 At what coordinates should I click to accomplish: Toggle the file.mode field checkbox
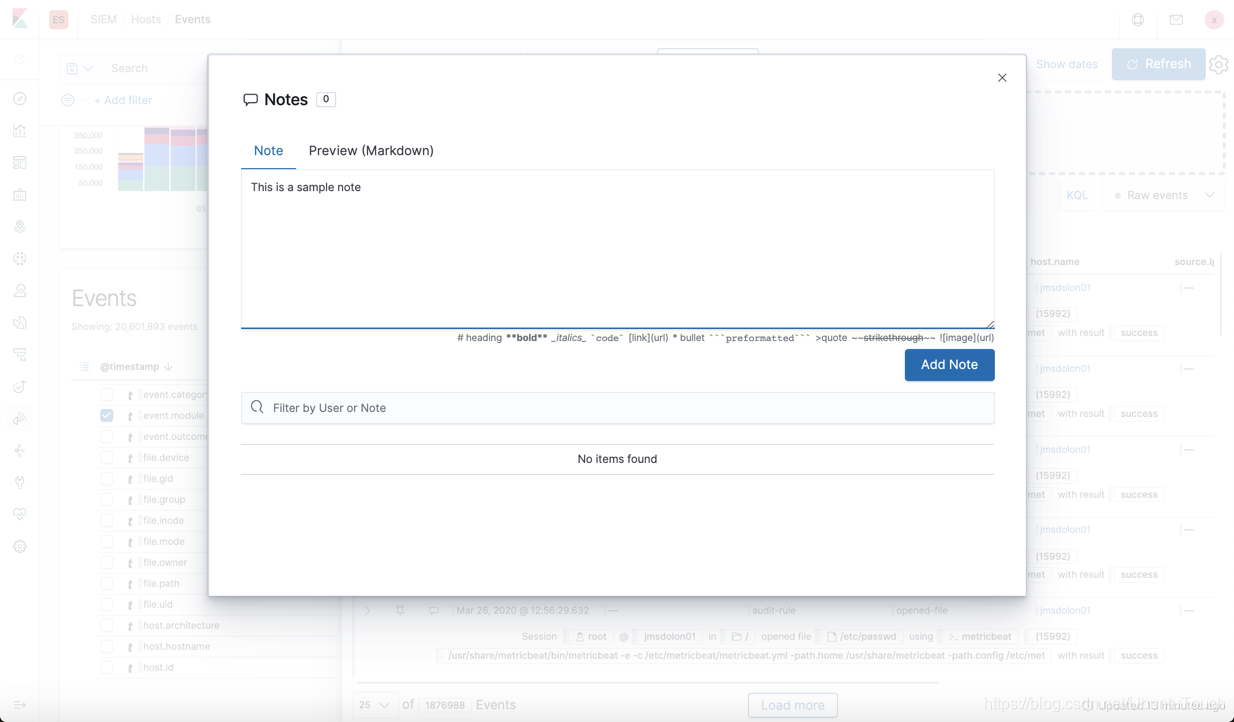(x=106, y=542)
